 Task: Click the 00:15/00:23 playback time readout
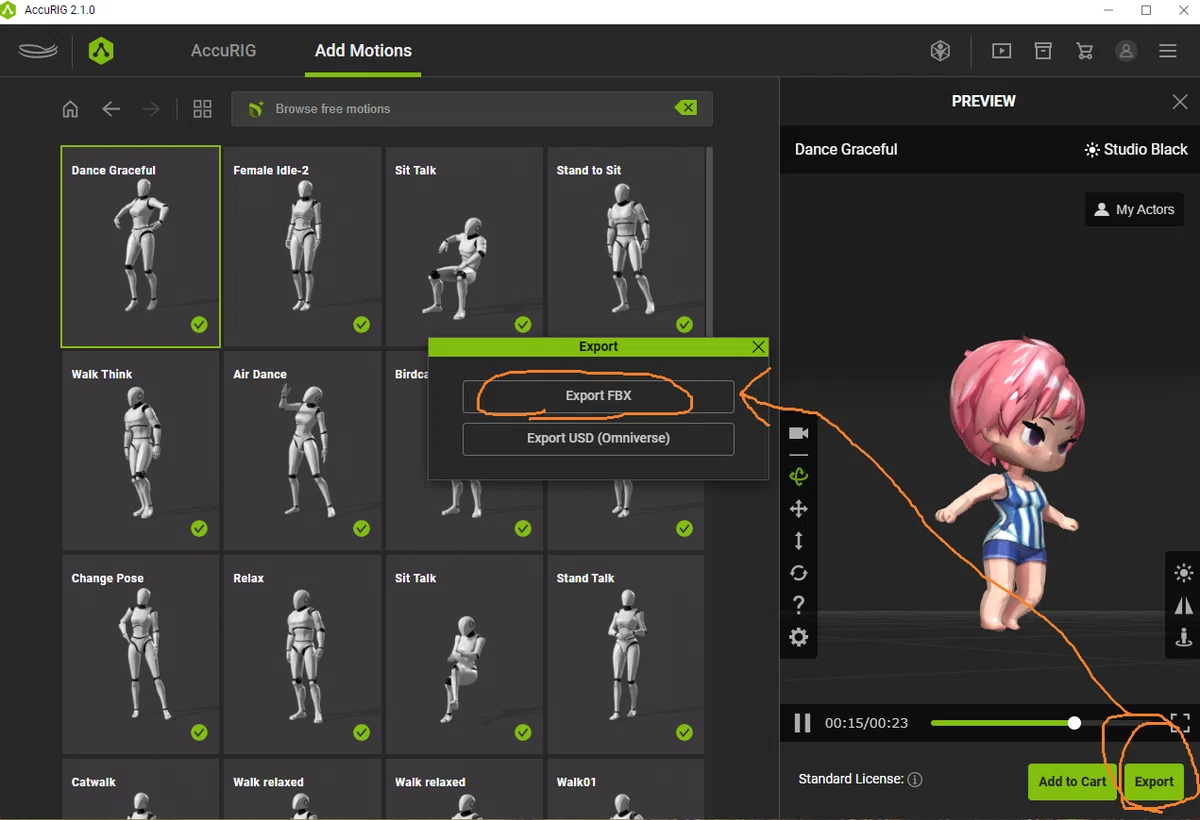pos(866,722)
